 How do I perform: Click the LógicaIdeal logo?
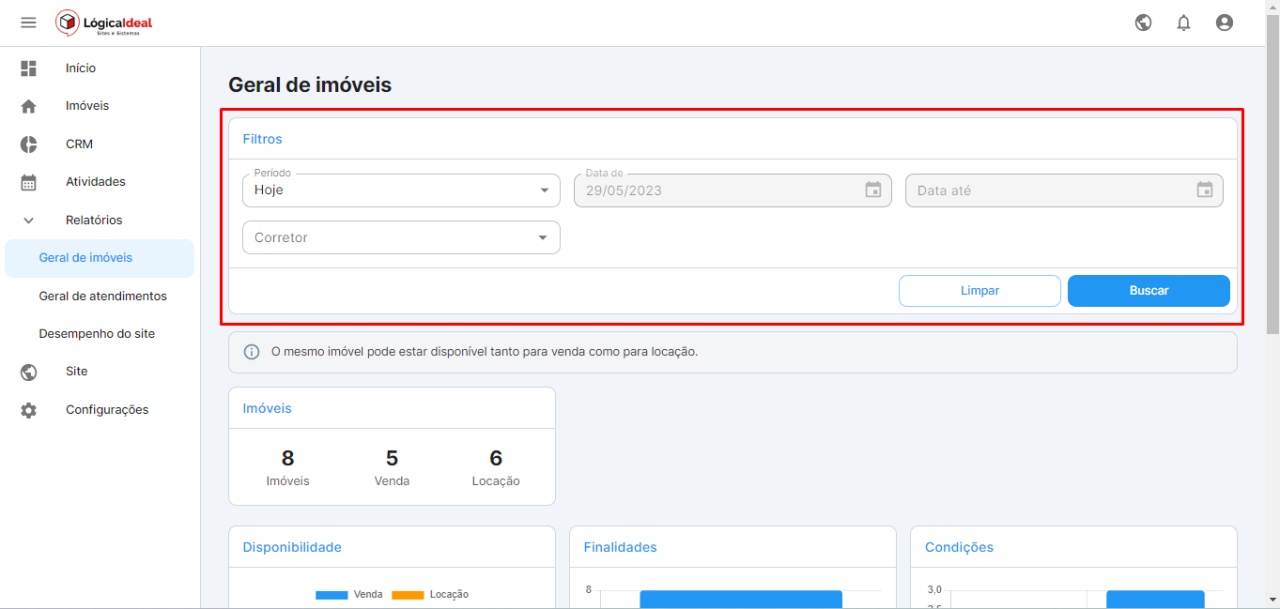pyautogui.click(x=105, y=23)
